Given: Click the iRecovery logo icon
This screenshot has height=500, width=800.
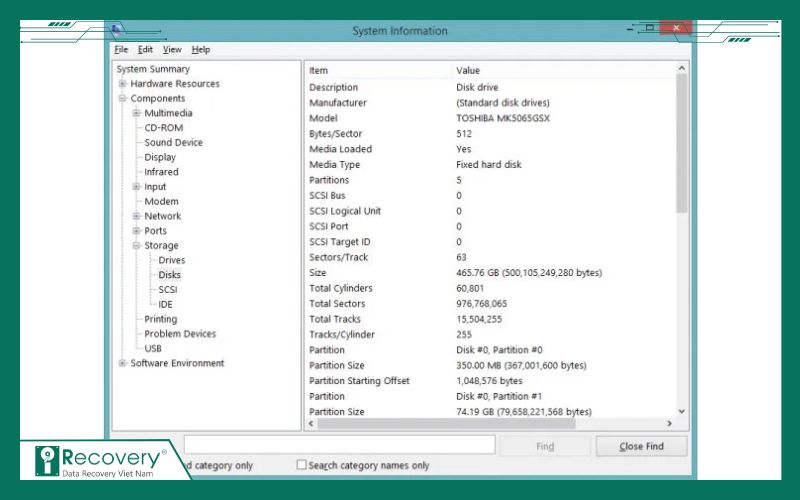Looking at the screenshot, I should tap(46, 461).
